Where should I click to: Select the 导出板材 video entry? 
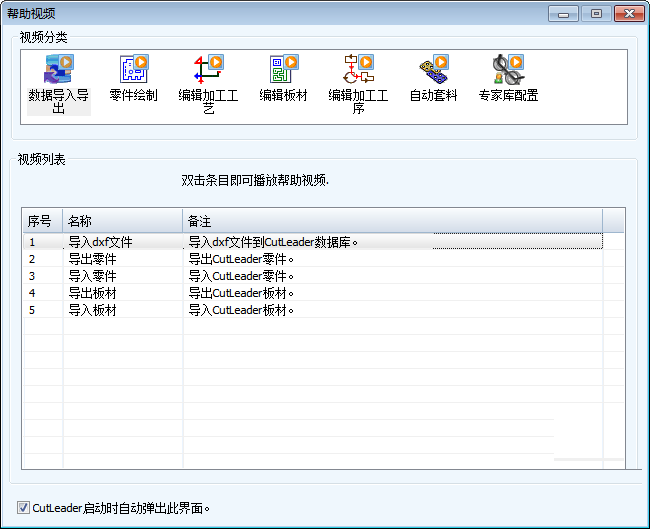click(92, 293)
